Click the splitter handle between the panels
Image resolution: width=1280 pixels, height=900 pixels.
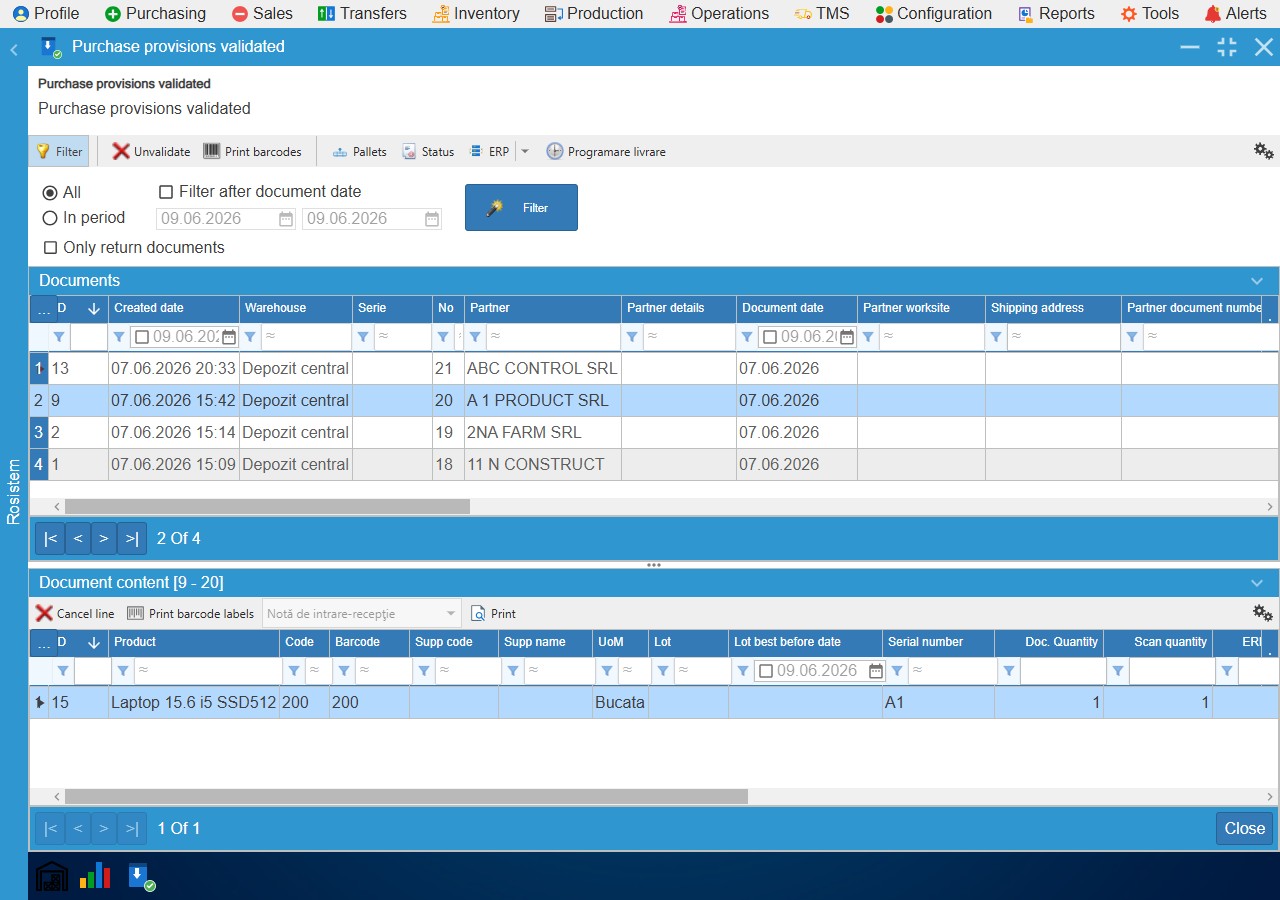[x=654, y=565]
